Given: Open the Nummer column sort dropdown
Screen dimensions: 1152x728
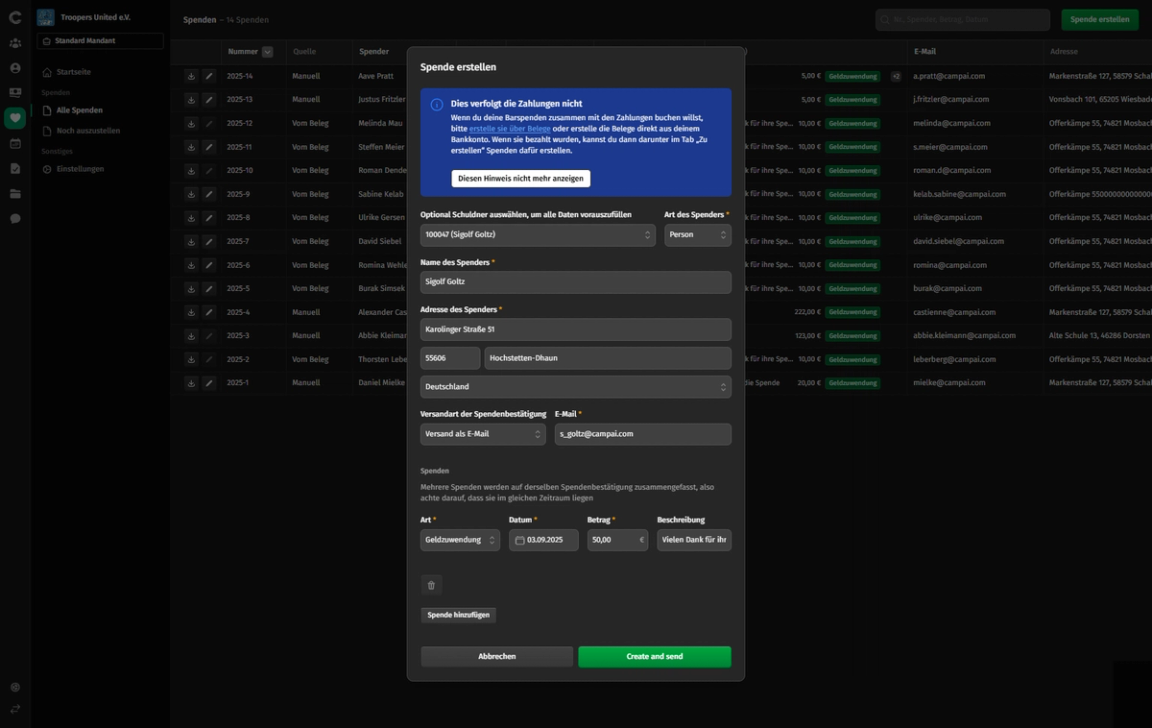Looking at the screenshot, I should (x=267, y=52).
